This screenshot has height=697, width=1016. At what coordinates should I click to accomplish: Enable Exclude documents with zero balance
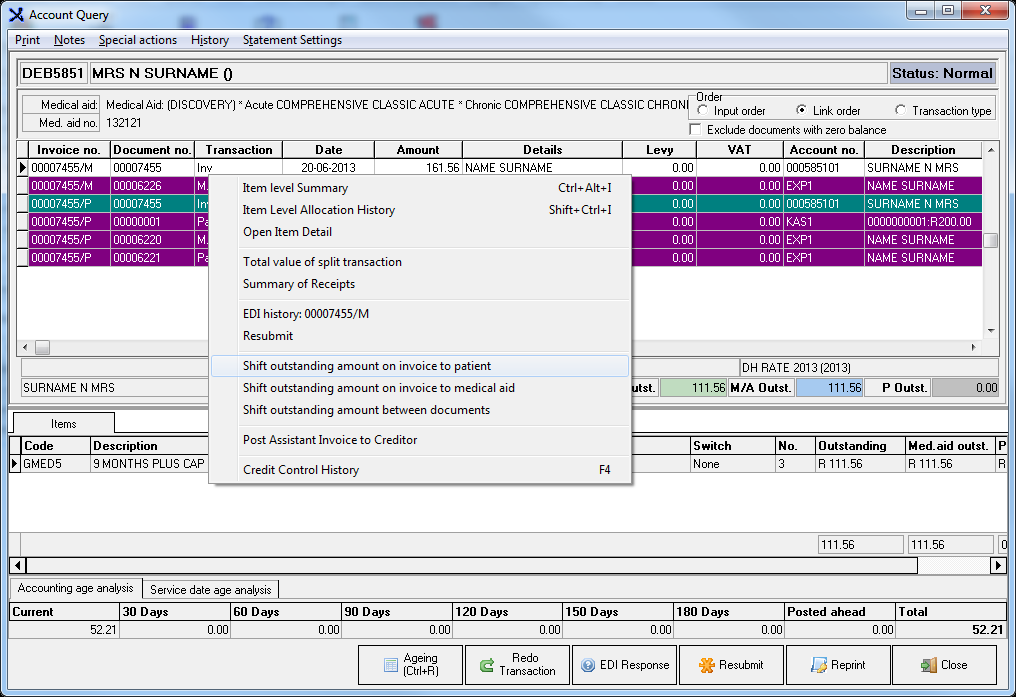[696, 130]
